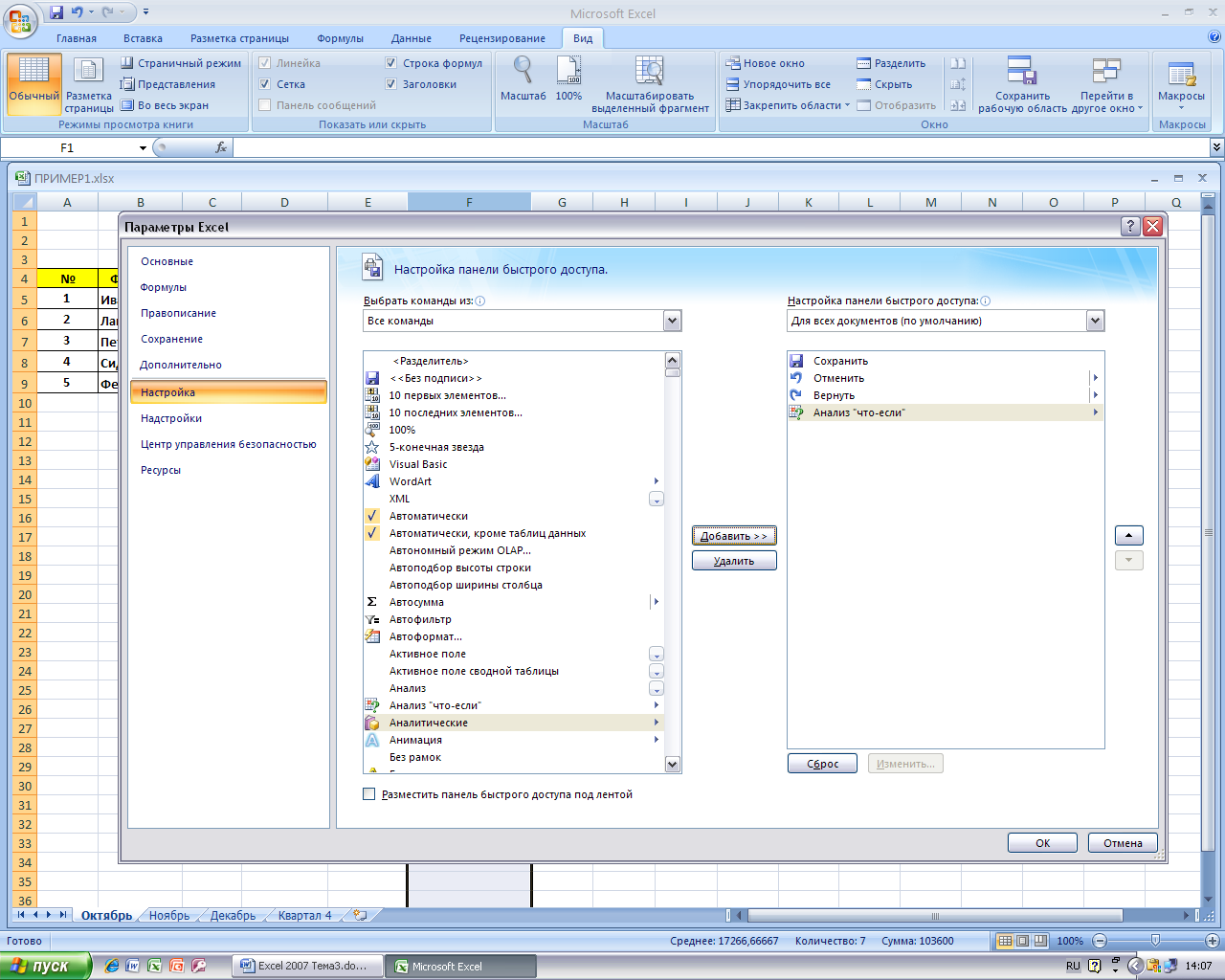The image size is (1225, 980).
Task: Open Для всех документов dropdown
Action: coord(1096,321)
